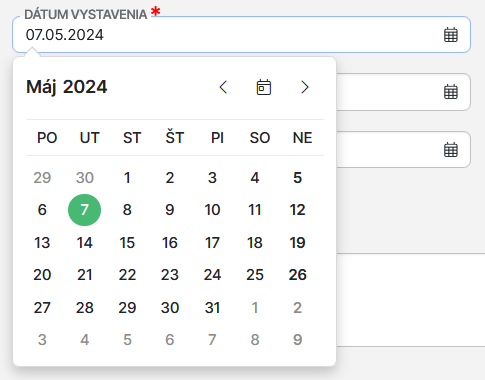Select May 1 on Wednesday column
The image size is (485, 380).
click(x=127, y=178)
